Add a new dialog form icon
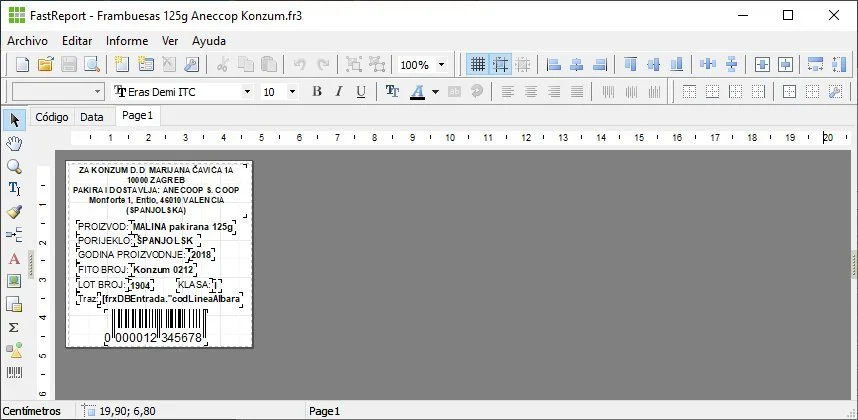Screen dimensions: 858x420 pos(145,65)
